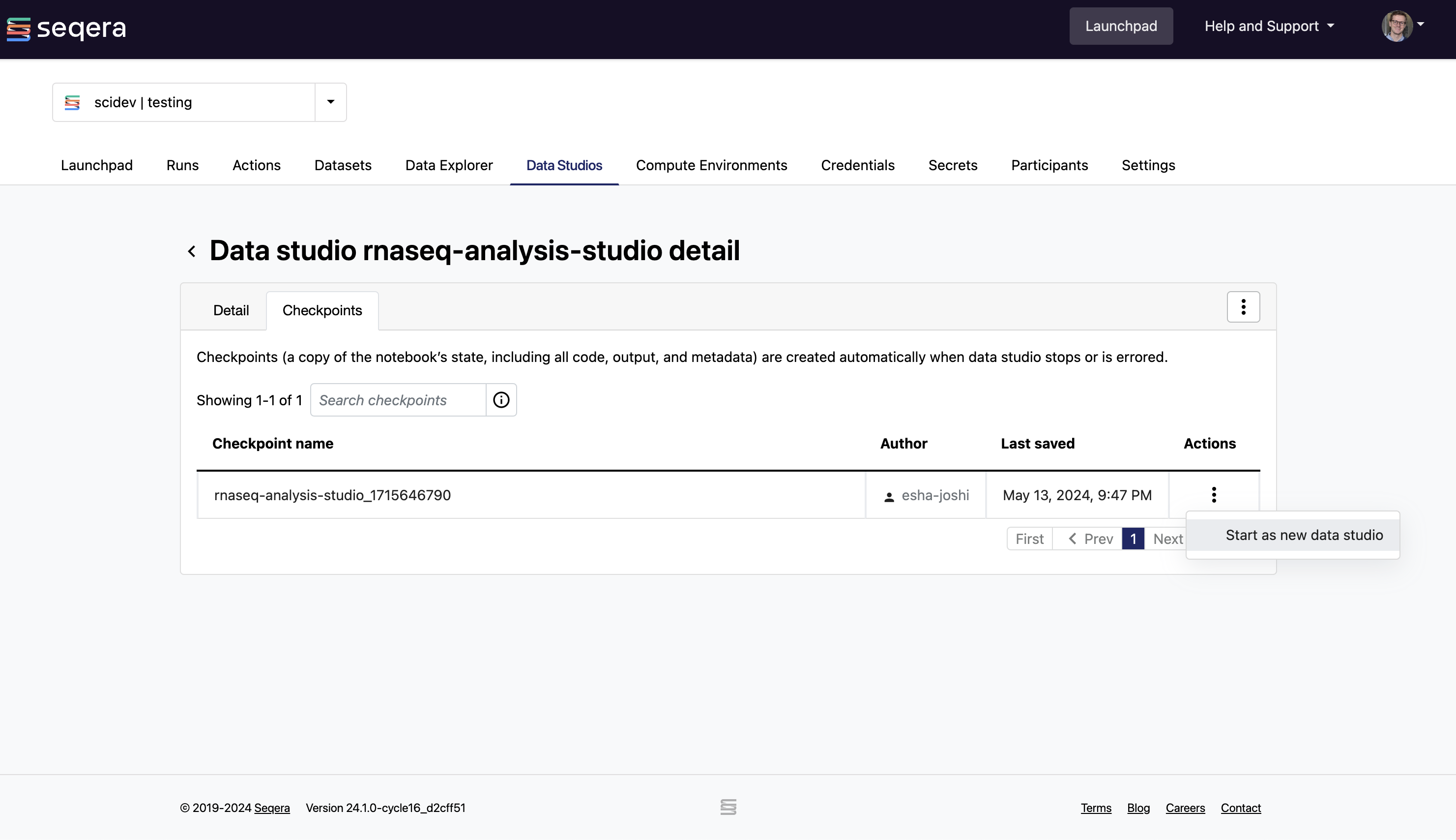1456x840 pixels.
Task: Expand the user profile menu
Action: click(1405, 26)
